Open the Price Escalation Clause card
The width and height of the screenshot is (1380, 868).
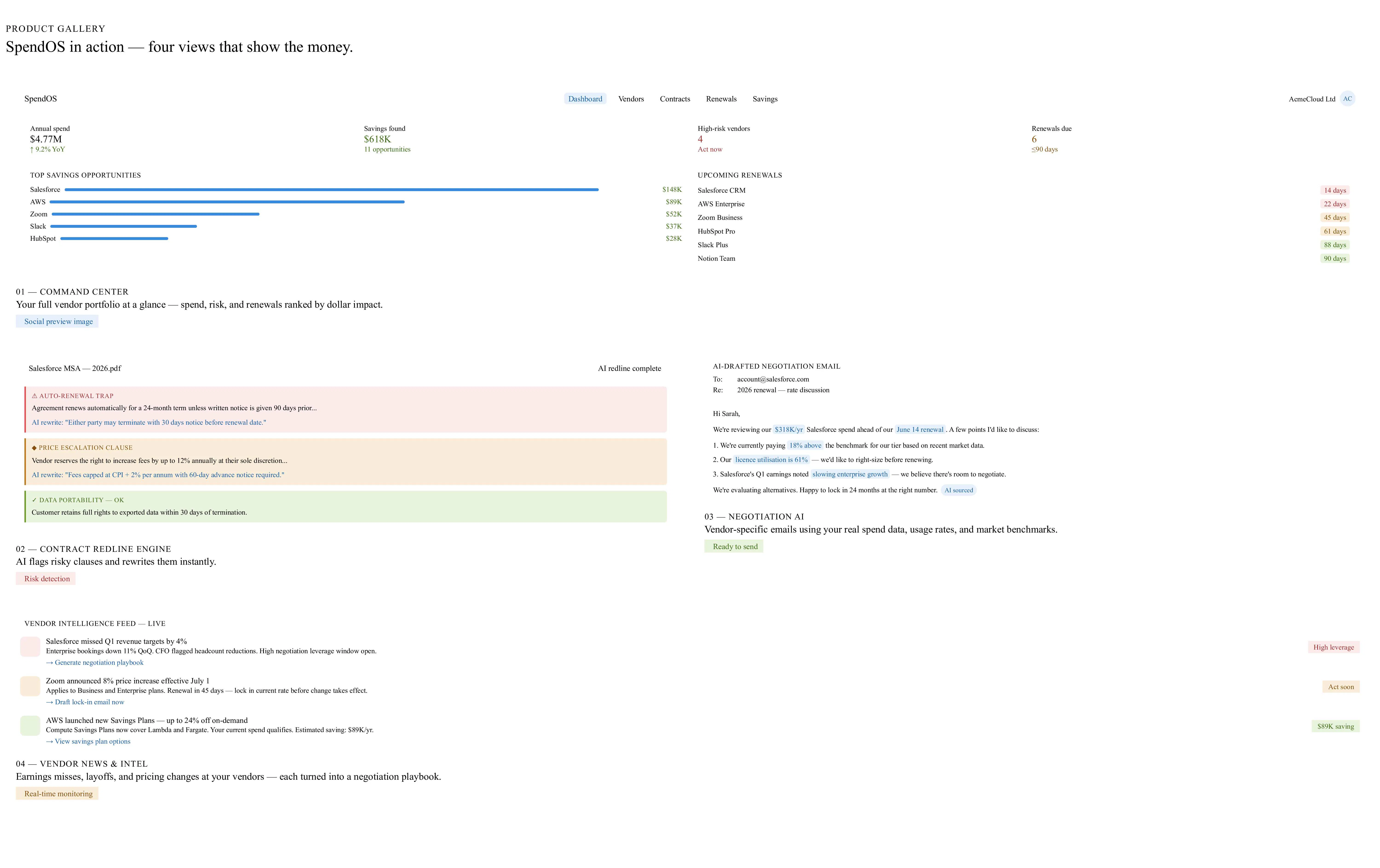pyautogui.click(x=345, y=462)
